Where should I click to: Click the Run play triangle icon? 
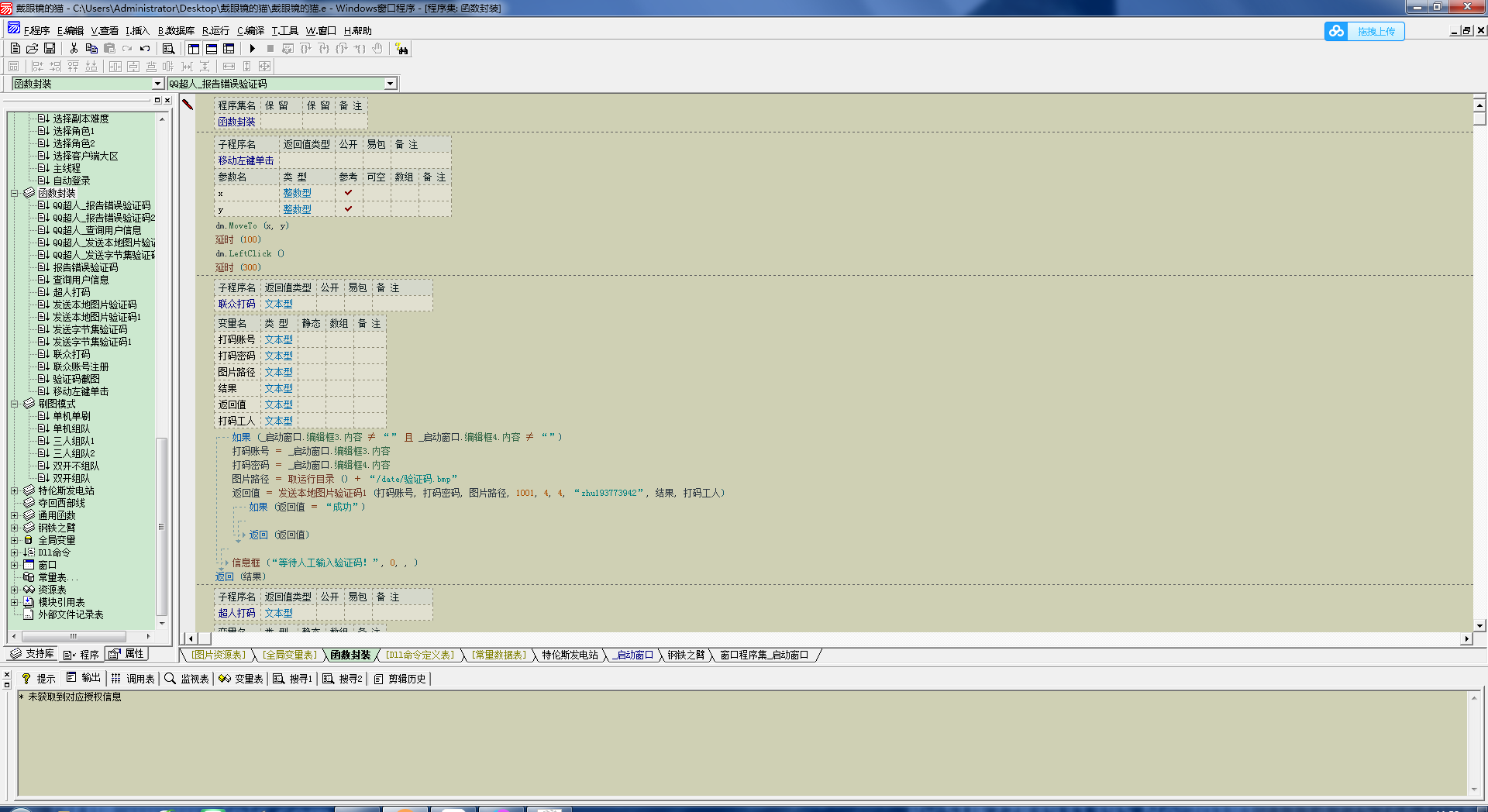(x=253, y=48)
